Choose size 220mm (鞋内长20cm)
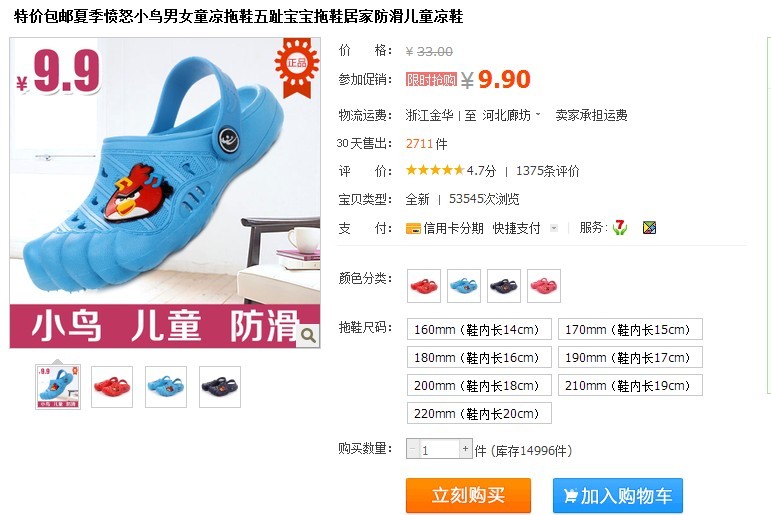 [479, 413]
